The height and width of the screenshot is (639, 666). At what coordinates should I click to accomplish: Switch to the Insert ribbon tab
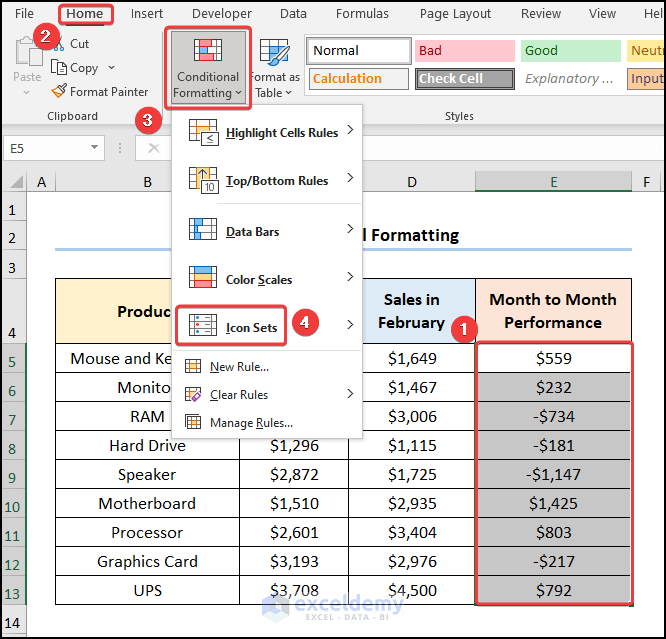coord(147,14)
